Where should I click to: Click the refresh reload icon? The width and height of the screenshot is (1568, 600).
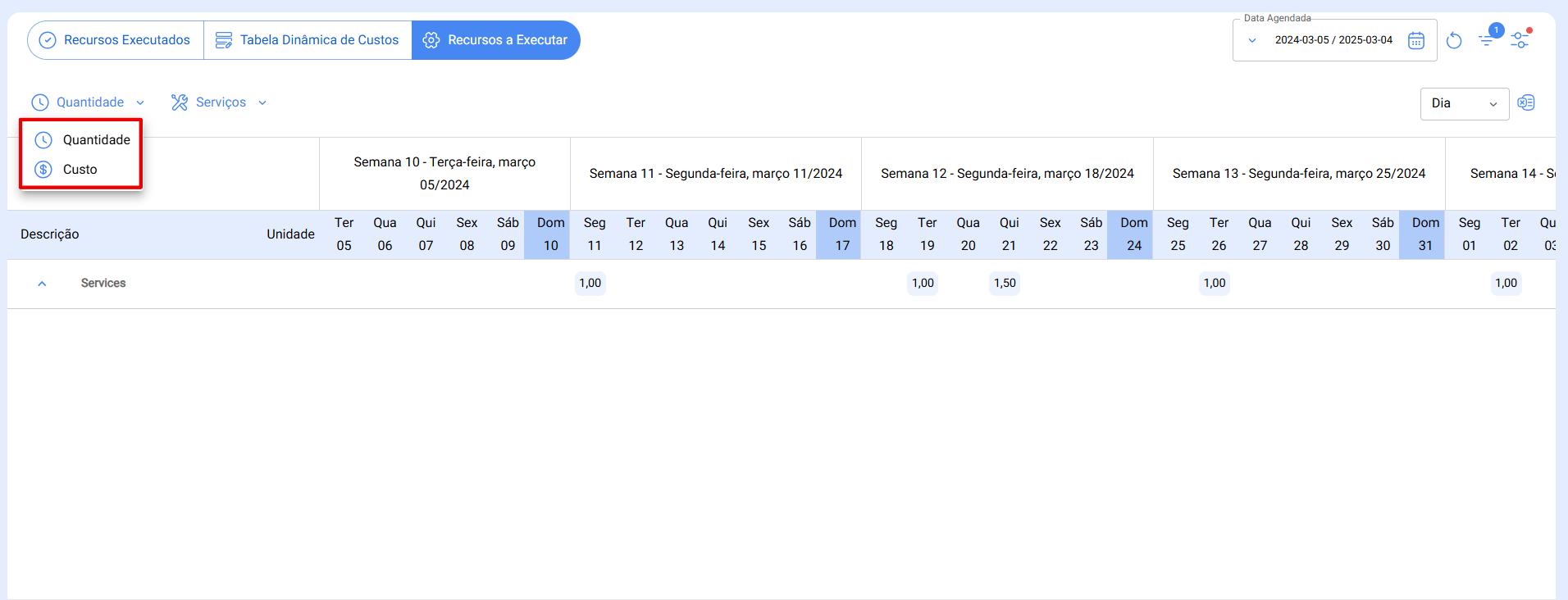pyautogui.click(x=1454, y=40)
